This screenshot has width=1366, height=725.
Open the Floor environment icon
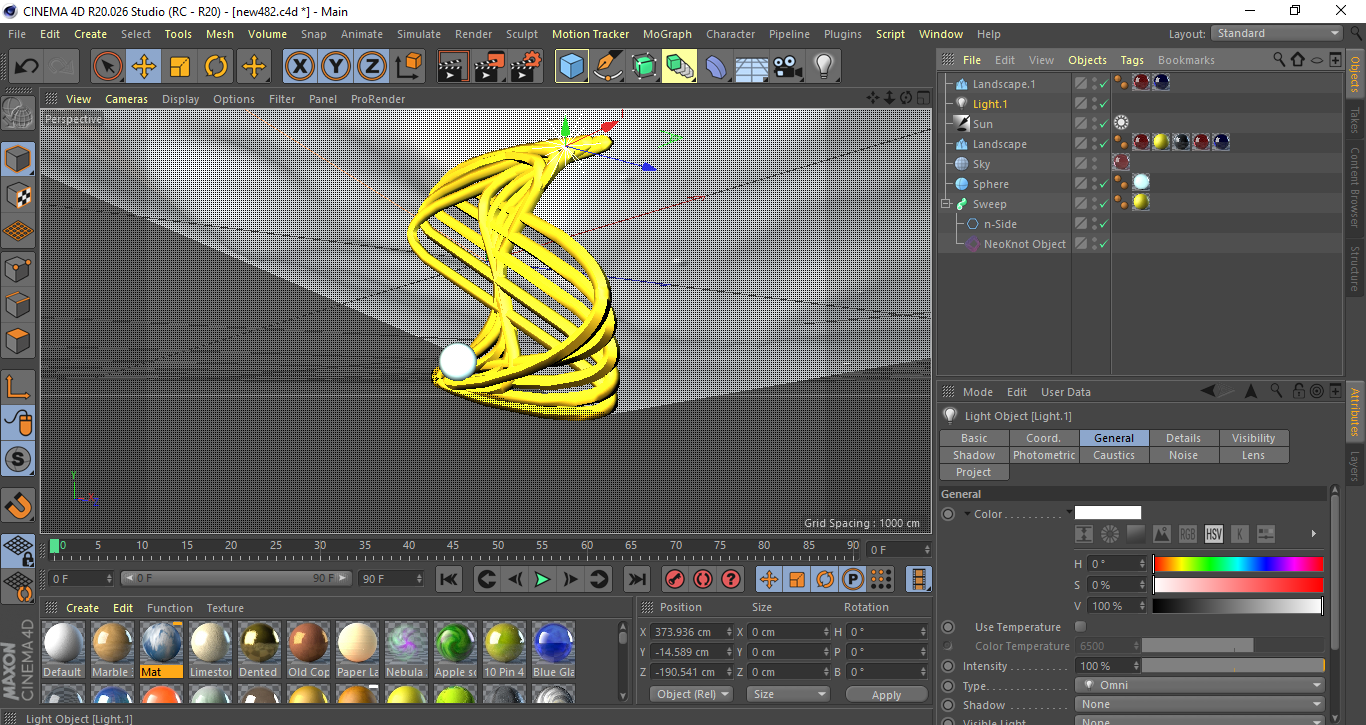pos(752,67)
